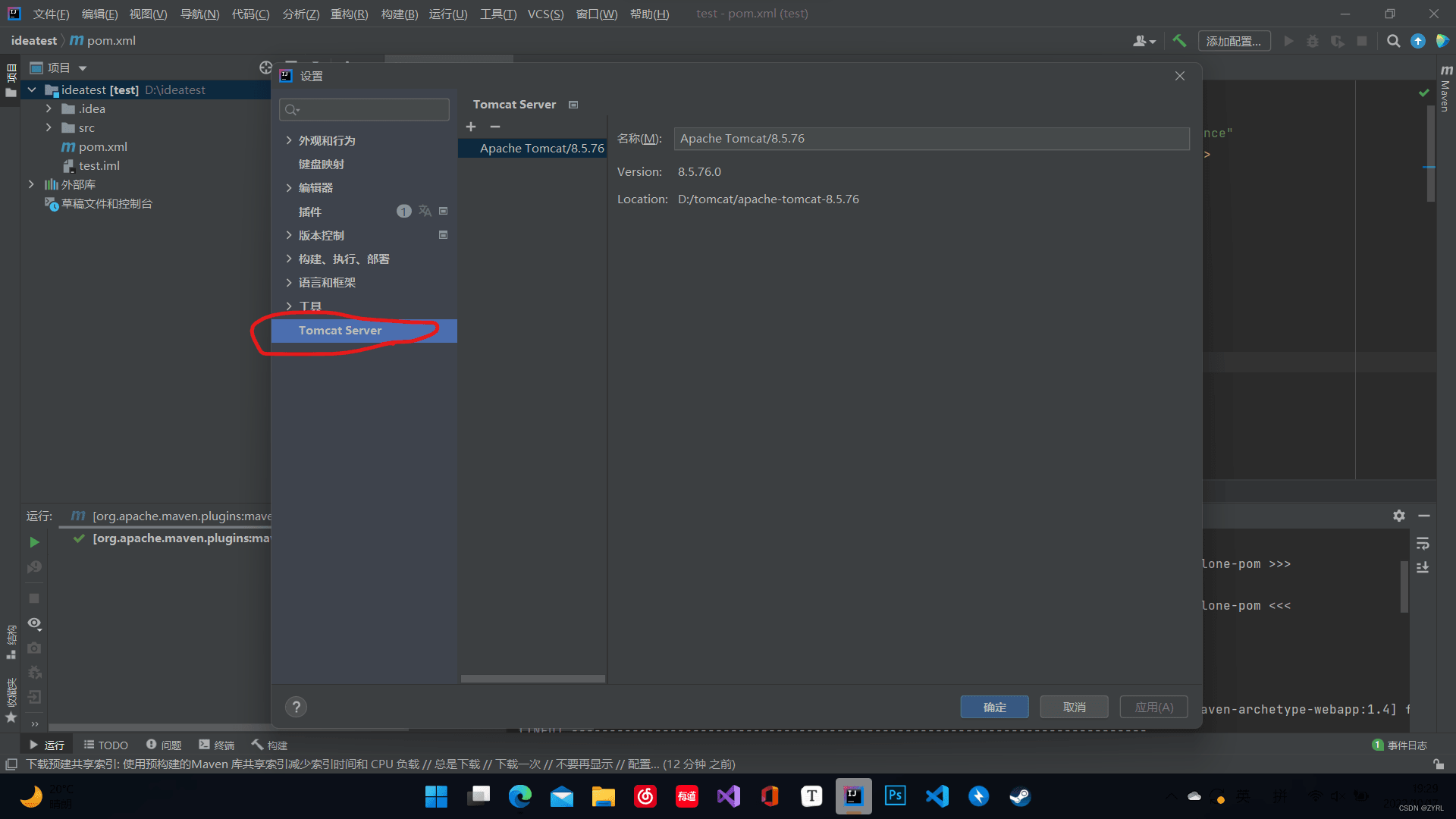The width and height of the screenshot is (1456, 819).
Task: Toggle scroll-to-end icon in Run output
Action: (x=1423, y=567)
